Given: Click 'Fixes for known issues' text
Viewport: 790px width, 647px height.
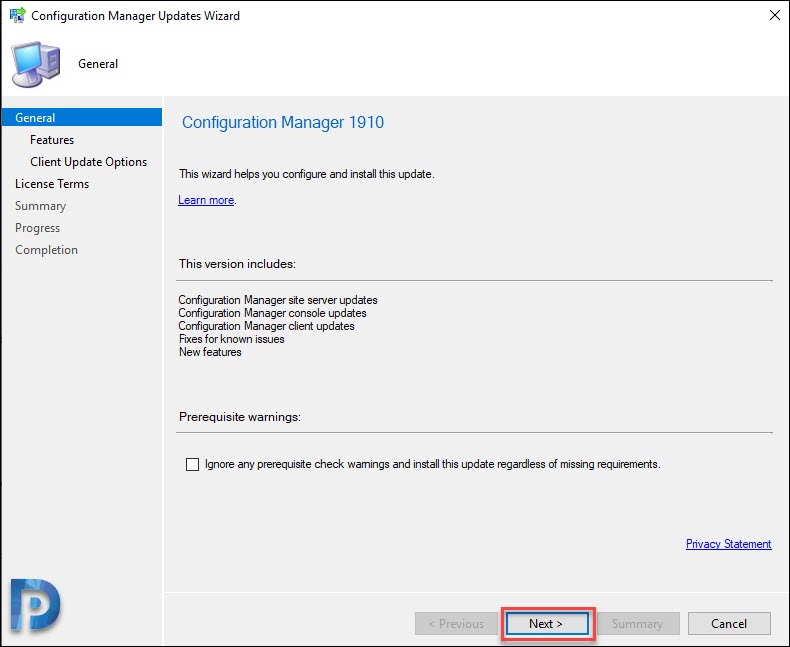Looking at the screenshot, I should 231,339.
